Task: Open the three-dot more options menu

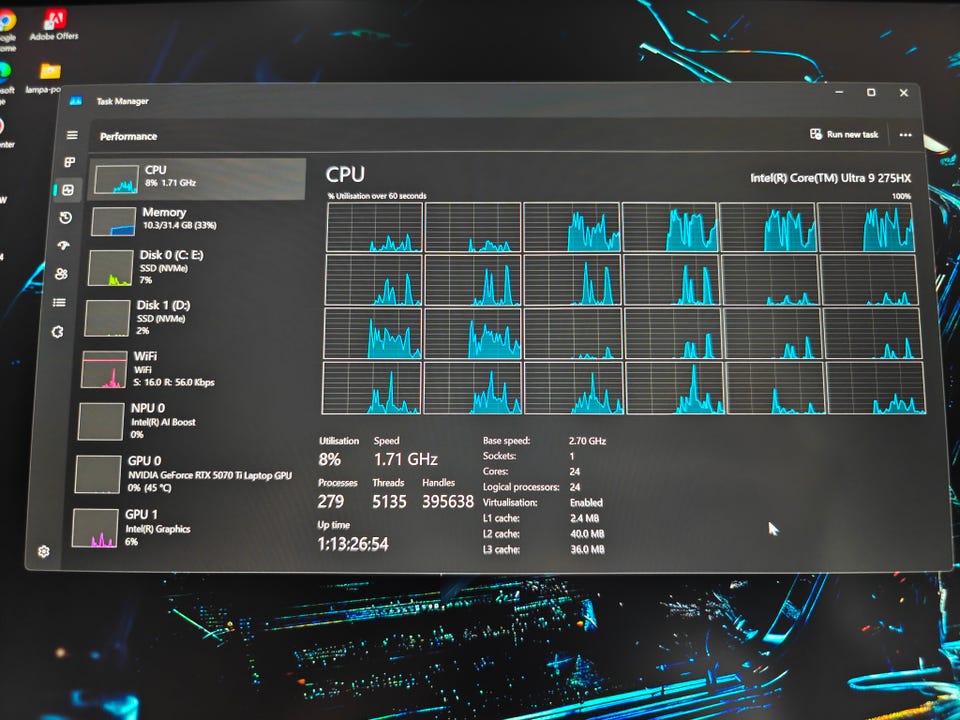Action: pos(906,135)
